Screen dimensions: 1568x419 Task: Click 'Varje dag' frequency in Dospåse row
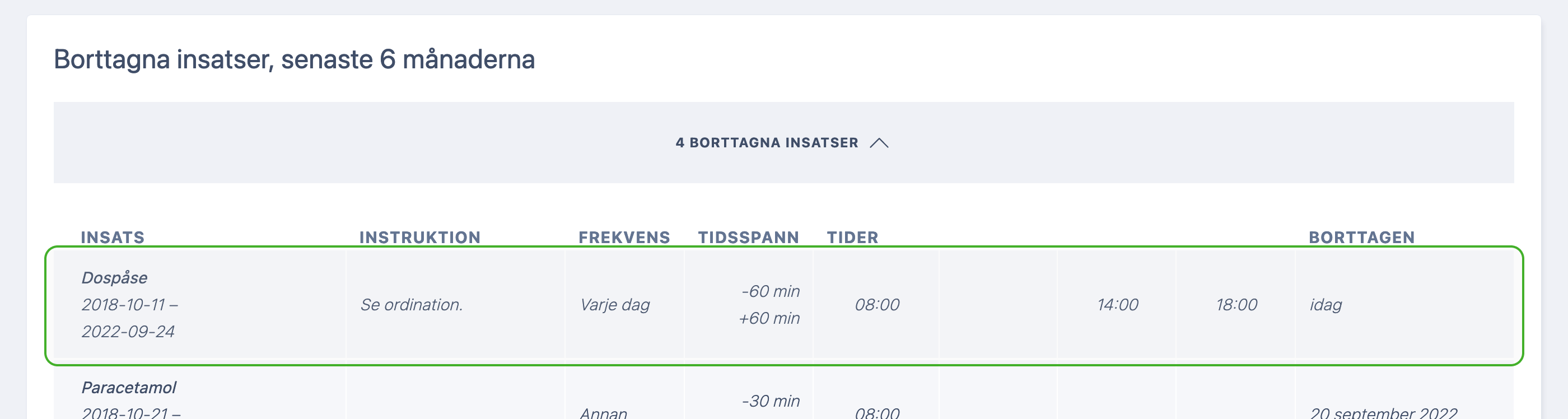pos(615,305)
